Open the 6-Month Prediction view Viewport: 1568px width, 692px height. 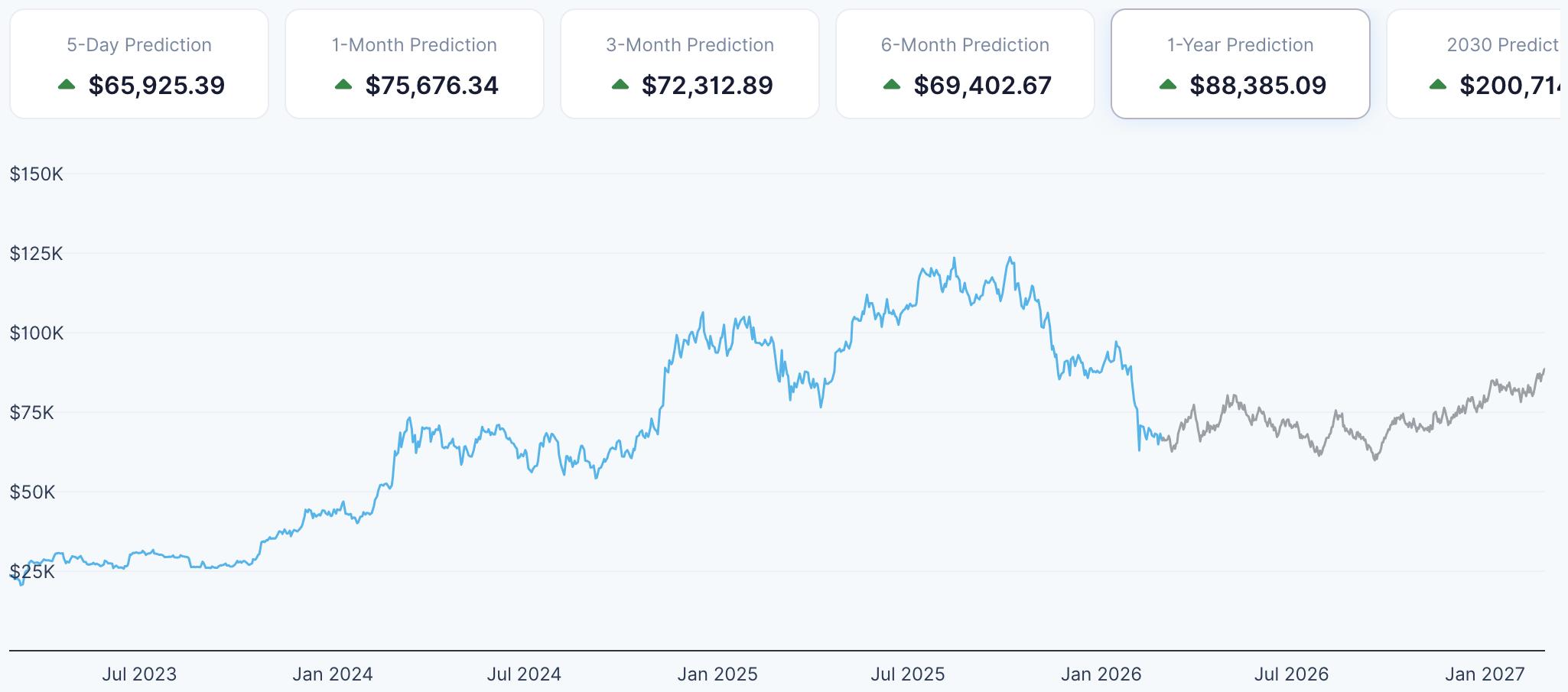(965, 63)
